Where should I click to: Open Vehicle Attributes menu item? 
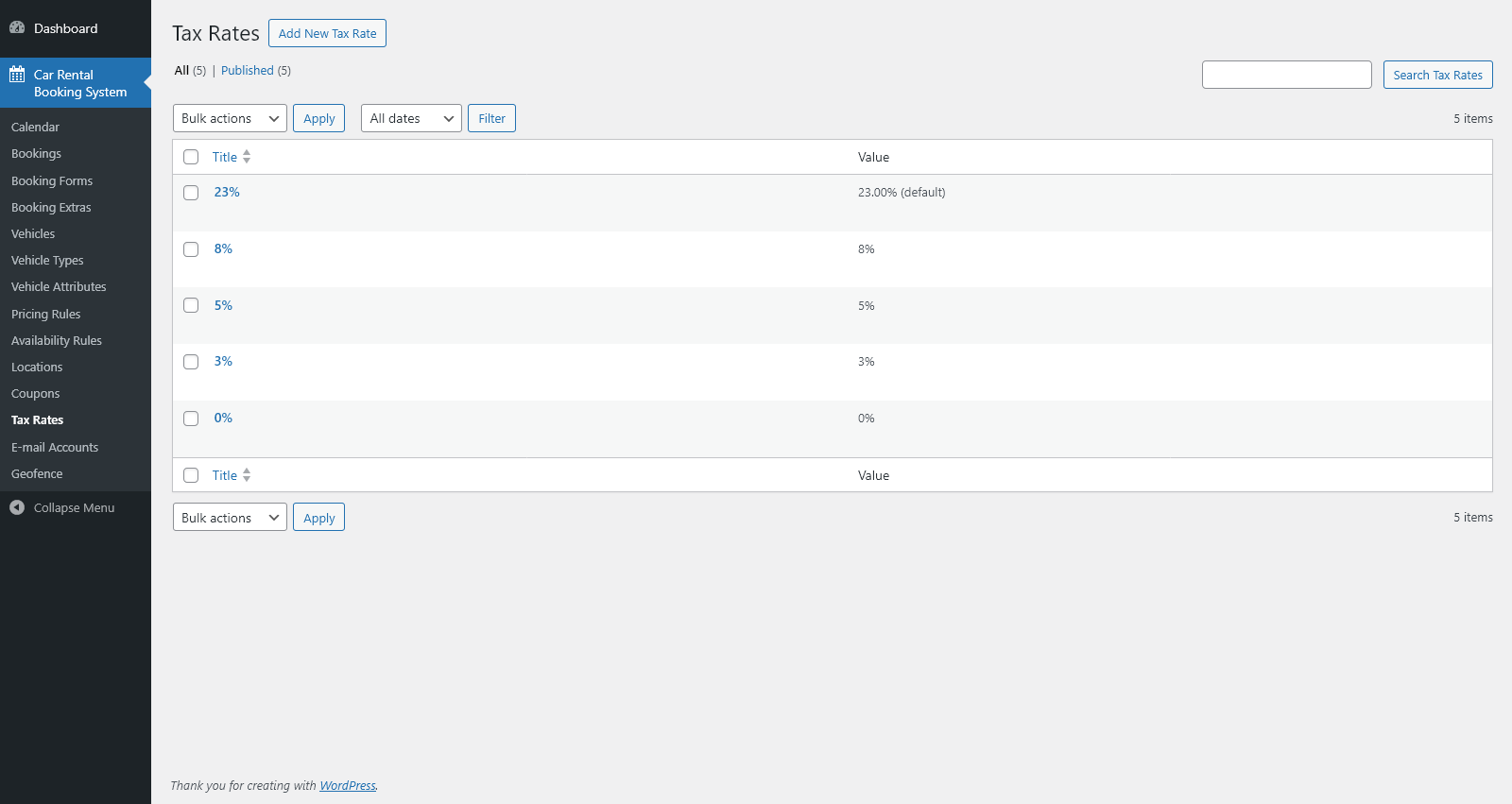click(59, 286)
